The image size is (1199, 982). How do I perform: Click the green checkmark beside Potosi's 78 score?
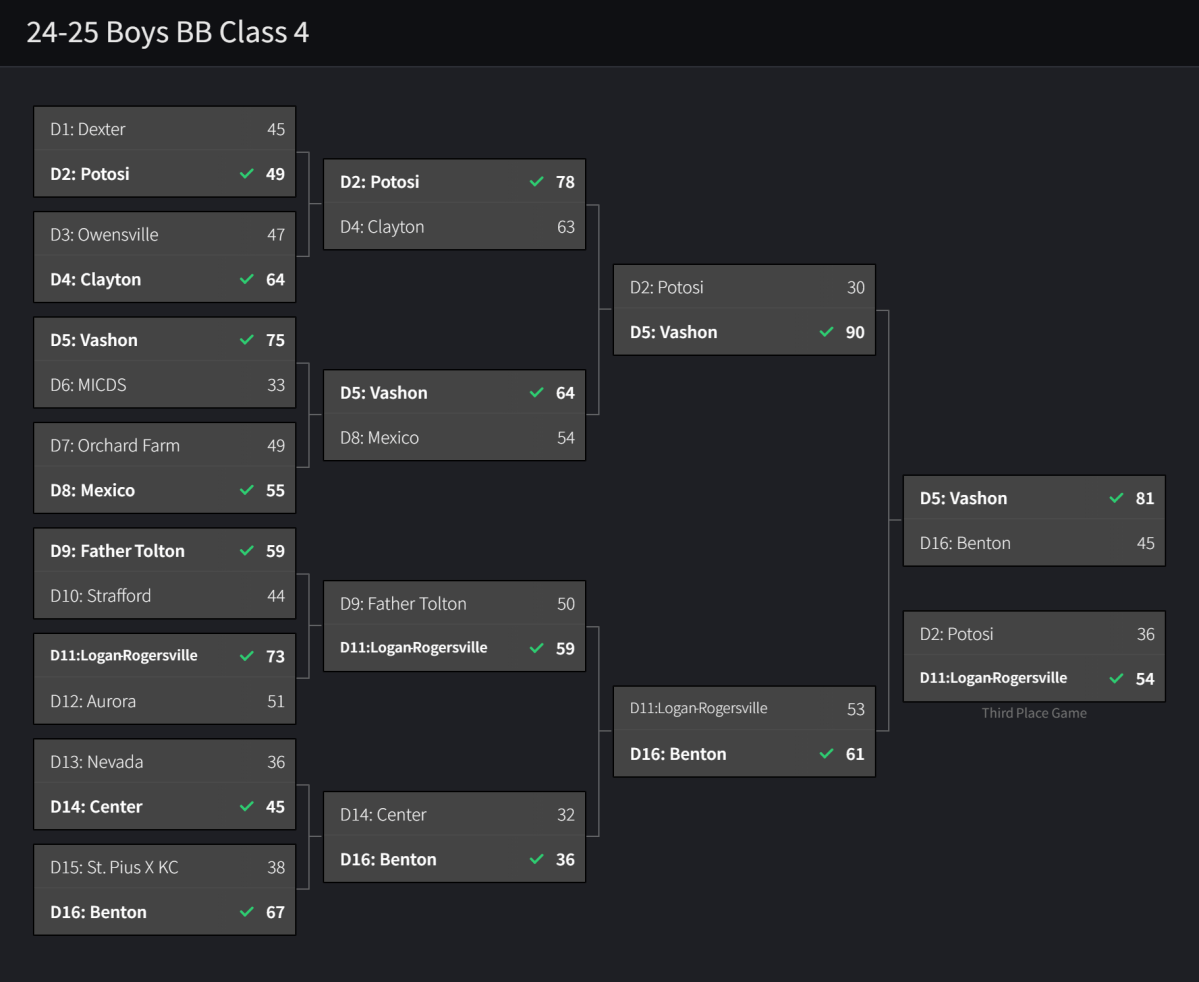pos(537,182)
